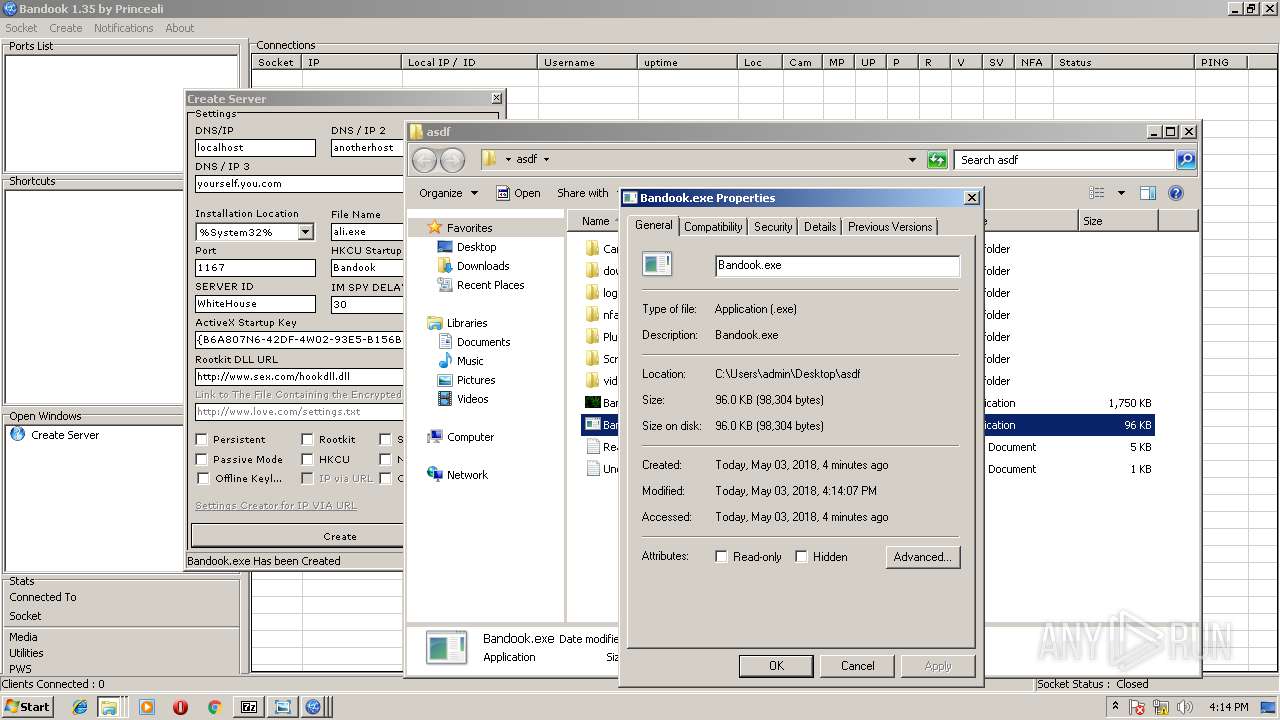1280x720 pixels.
Task: Click the search magnifier button
Action: tap(1185, 160)
